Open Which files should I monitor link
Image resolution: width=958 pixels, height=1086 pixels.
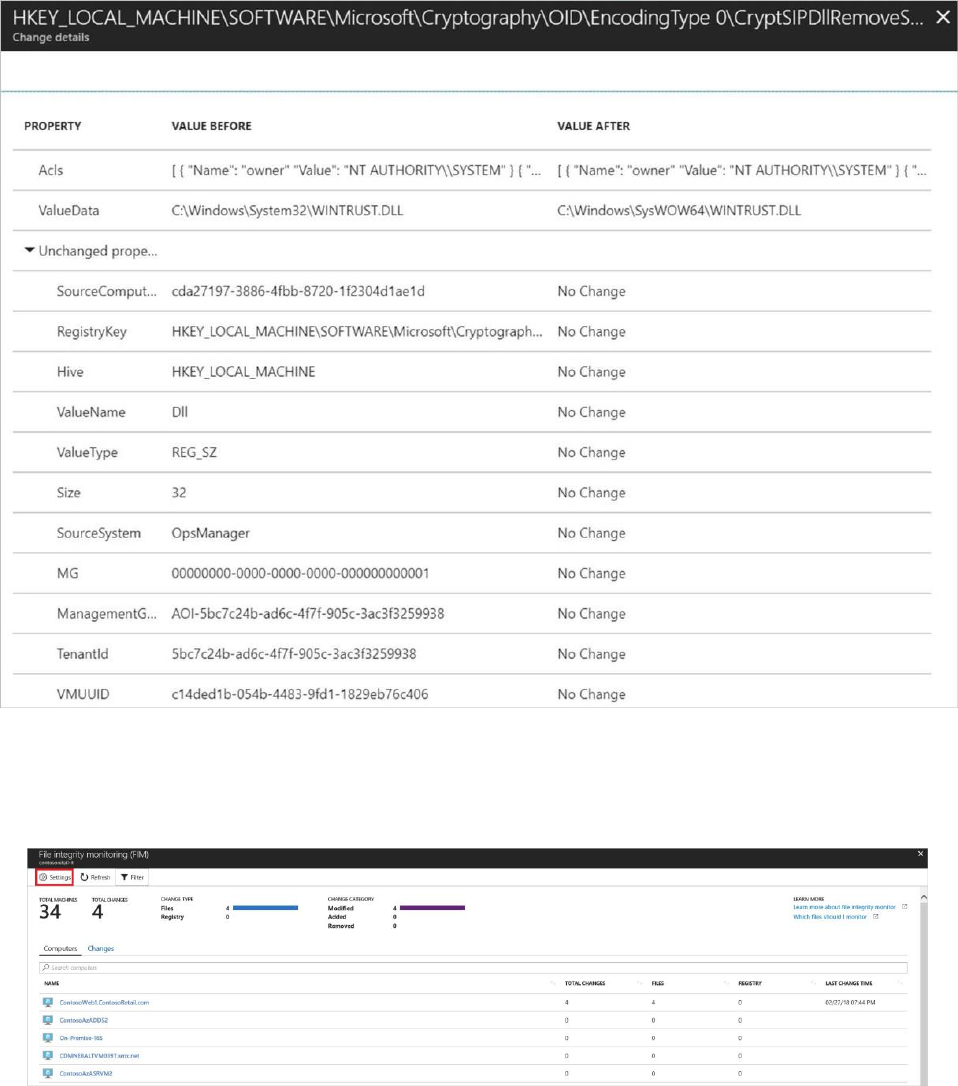tap(830, 916)
